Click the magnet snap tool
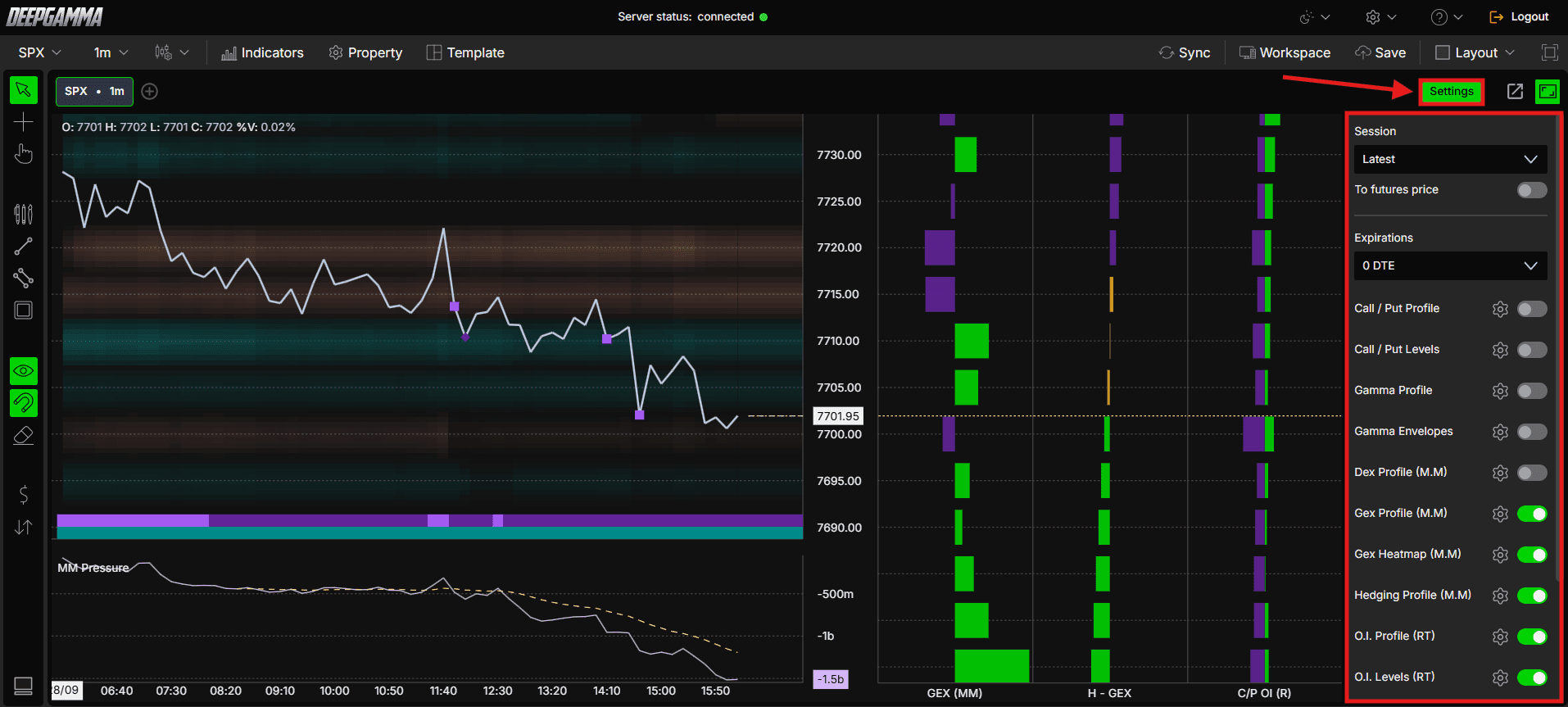The width and height of the screenshot is (1568, 707). point(24,403)
